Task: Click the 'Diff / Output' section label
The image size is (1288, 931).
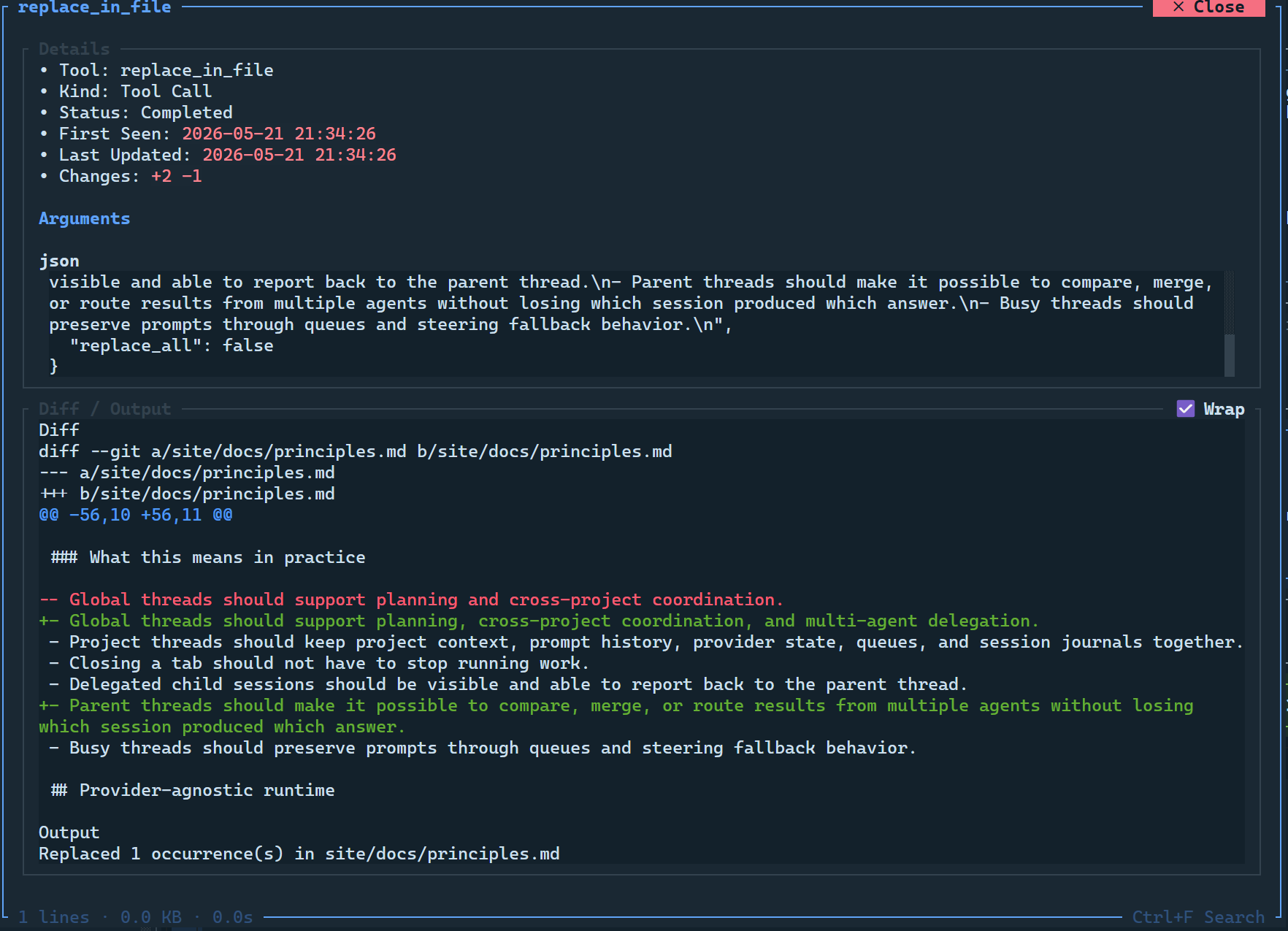Action: [105, 409]
